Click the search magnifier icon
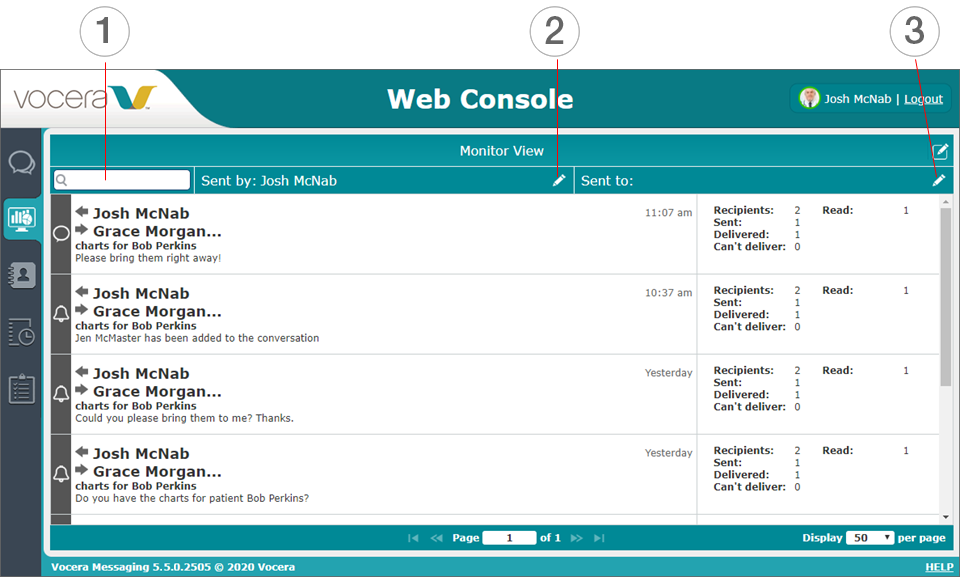Screen dimensions: 960x582 tap(62, 180)
